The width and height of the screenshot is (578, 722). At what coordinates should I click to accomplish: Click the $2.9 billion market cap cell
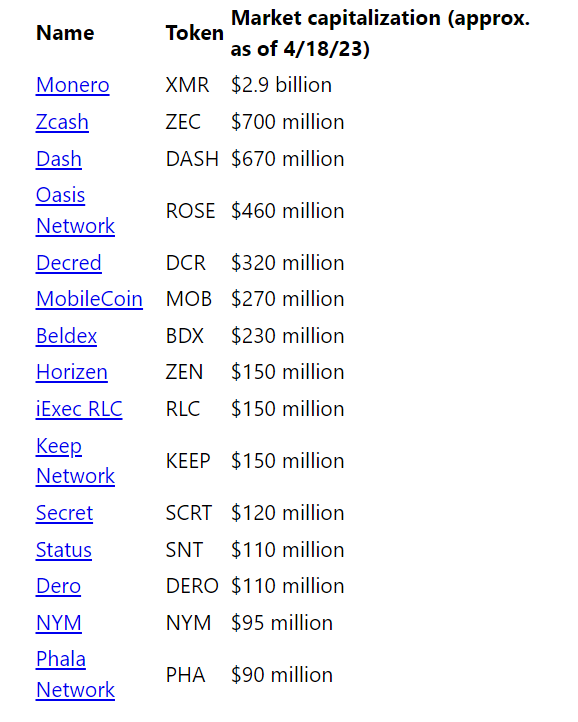[x=281, y=85]
